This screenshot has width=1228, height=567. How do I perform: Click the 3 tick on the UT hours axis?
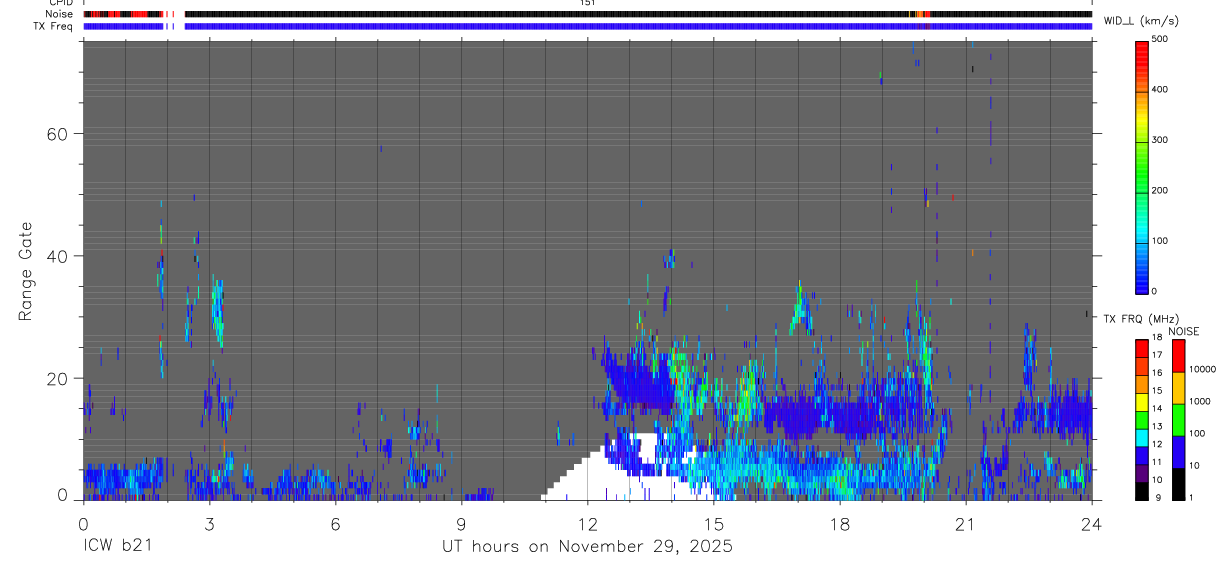[x=209, y=523]
